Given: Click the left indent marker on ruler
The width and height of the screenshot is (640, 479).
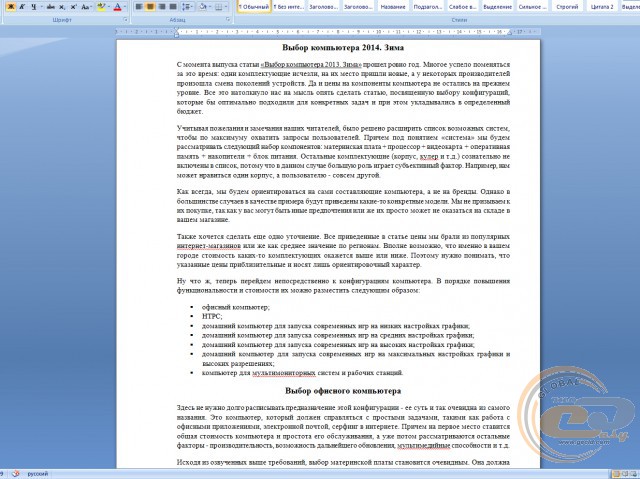Looking at the screenshot, I should [176, 33].
